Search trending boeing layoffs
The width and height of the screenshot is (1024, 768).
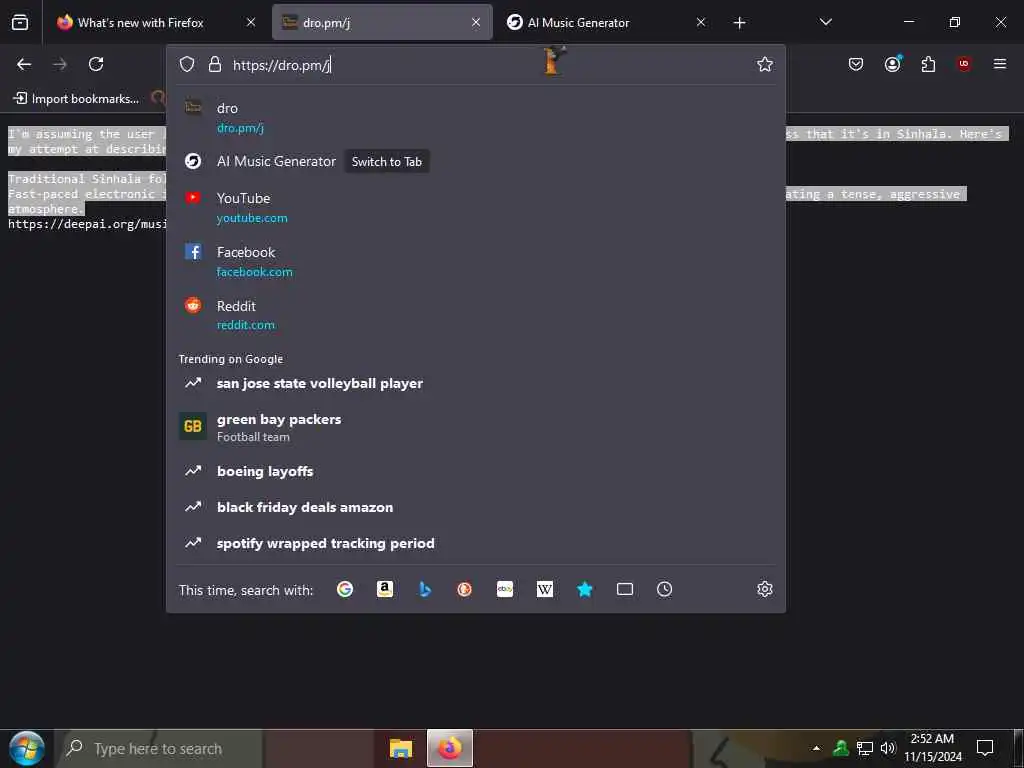click(475, 472)
